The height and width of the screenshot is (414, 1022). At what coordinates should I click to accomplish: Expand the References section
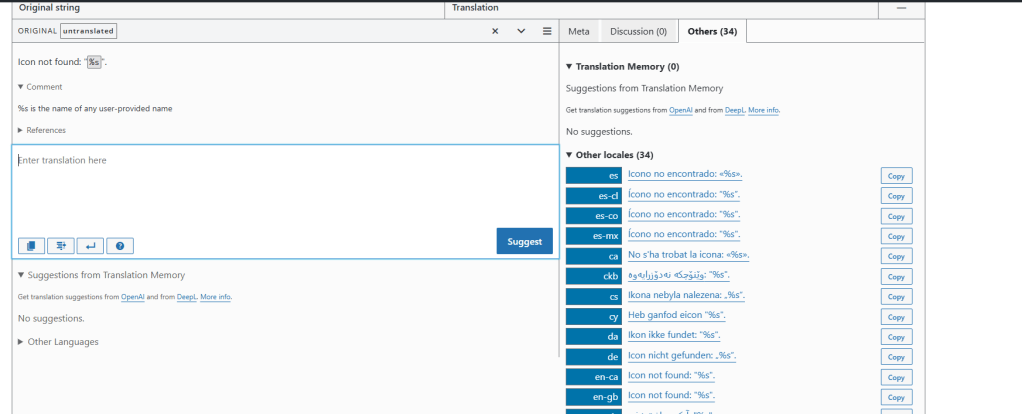[42, 130]
